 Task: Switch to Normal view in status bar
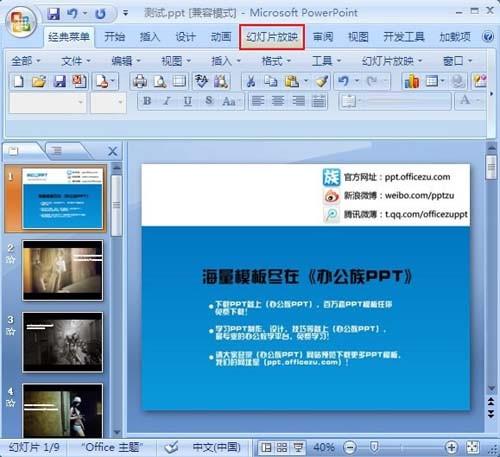(266, 447)
